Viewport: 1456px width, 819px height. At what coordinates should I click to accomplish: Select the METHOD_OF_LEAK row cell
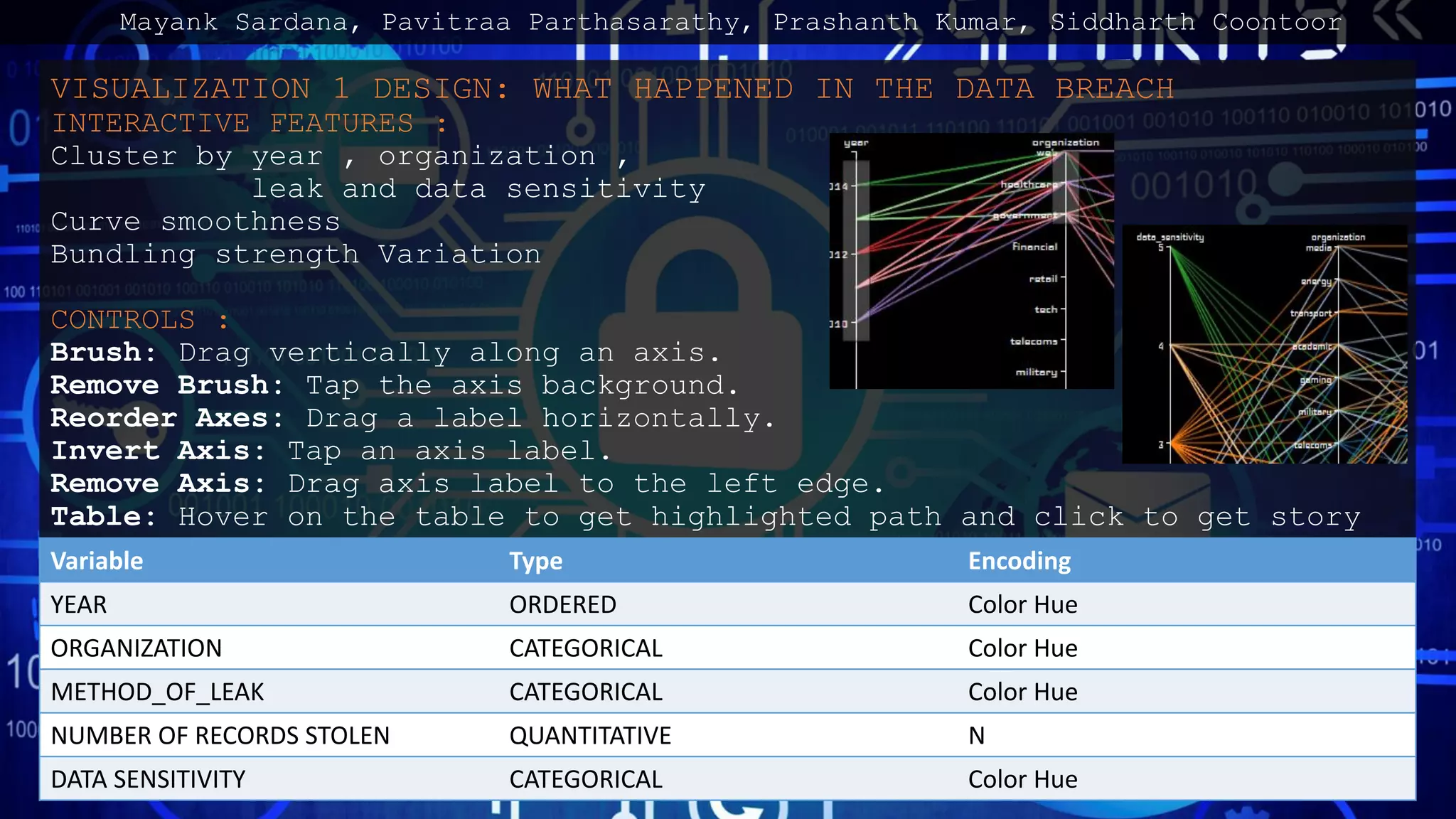coord(157,692)
